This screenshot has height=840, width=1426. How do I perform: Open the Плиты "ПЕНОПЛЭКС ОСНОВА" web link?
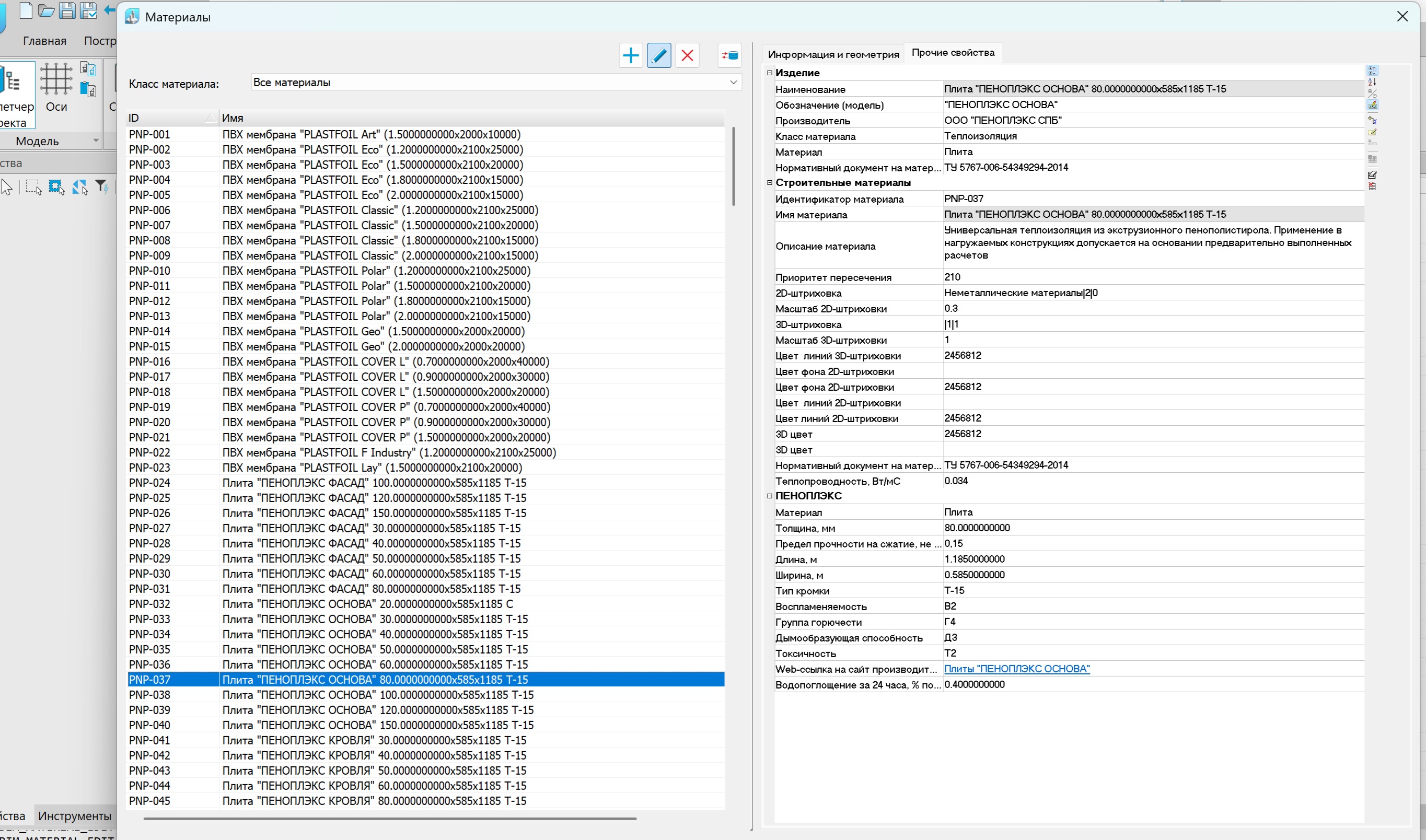1017,669
